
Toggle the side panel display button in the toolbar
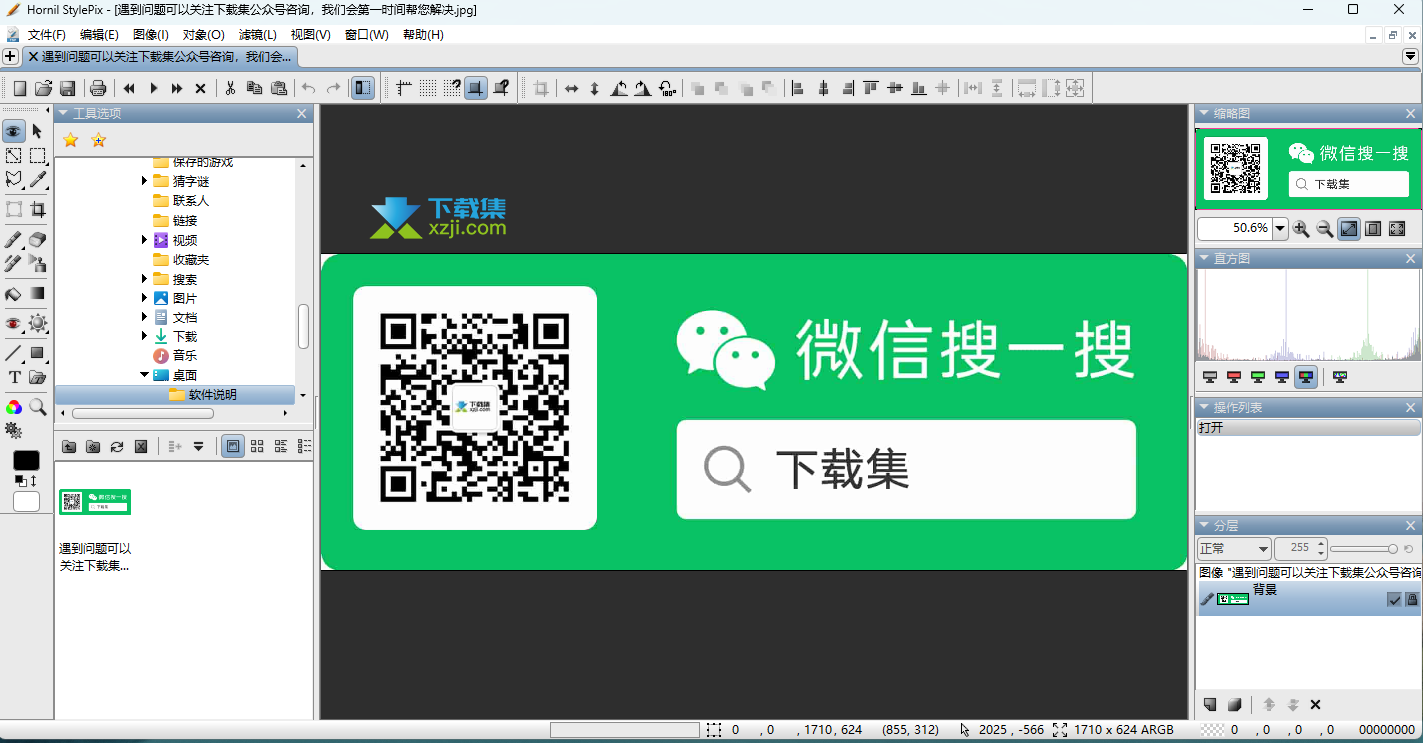click(x=362, y=88)
